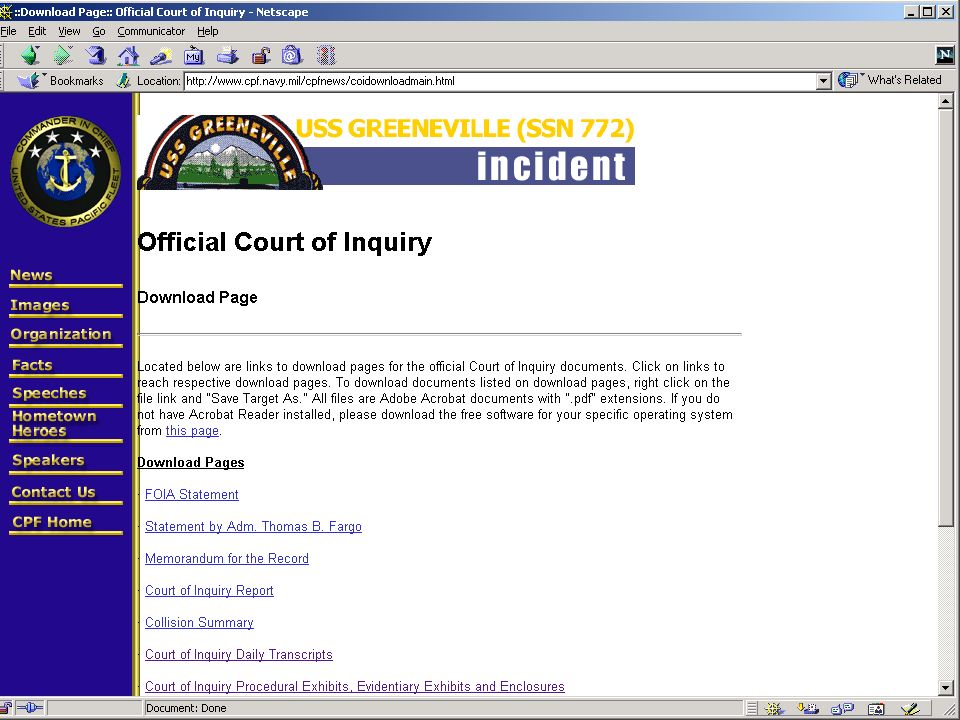Click the vertical scrollbar up arrow
960x720 pixels.
946,102
